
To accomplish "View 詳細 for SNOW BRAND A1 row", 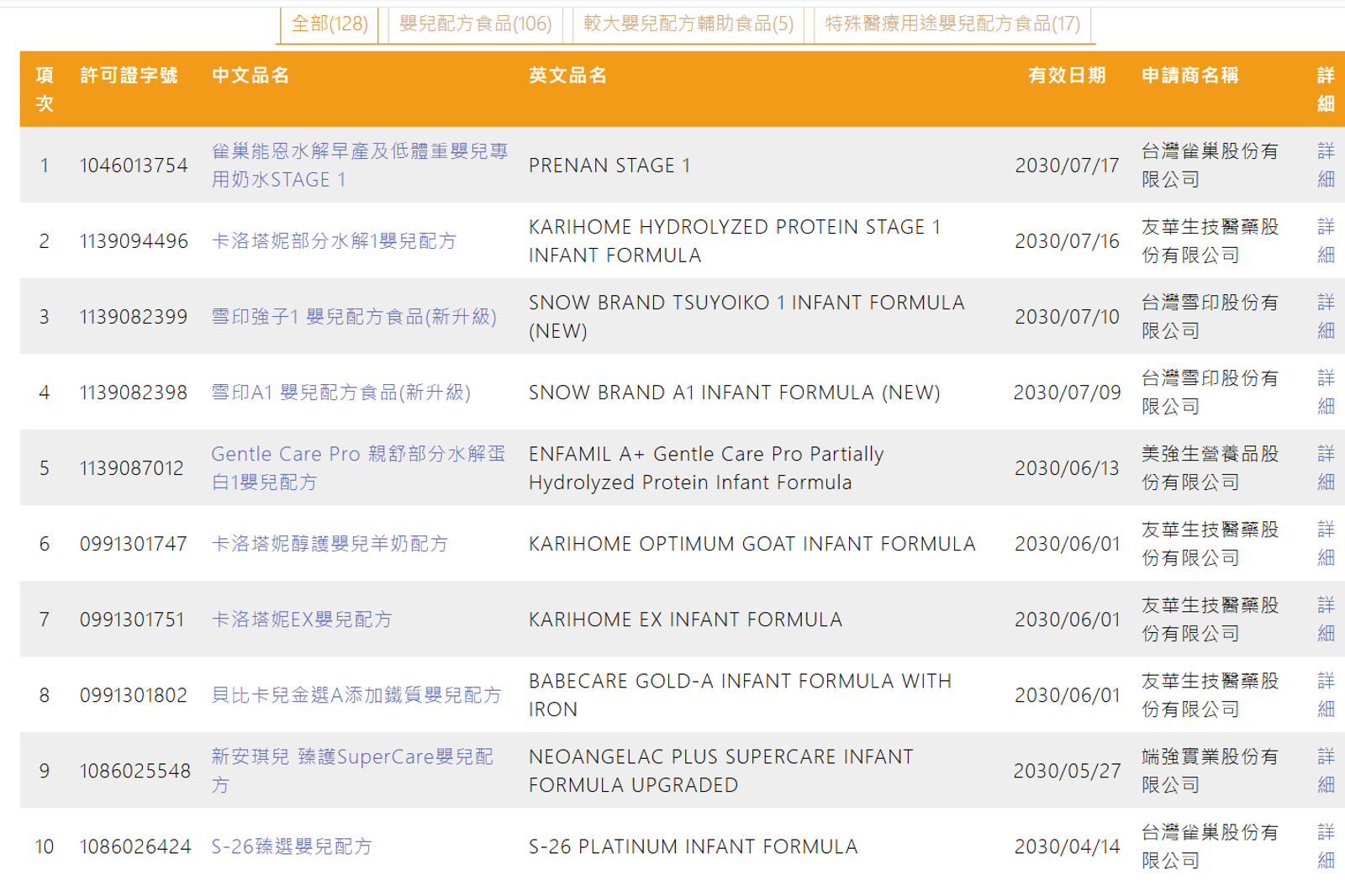I will (1326, 392).
